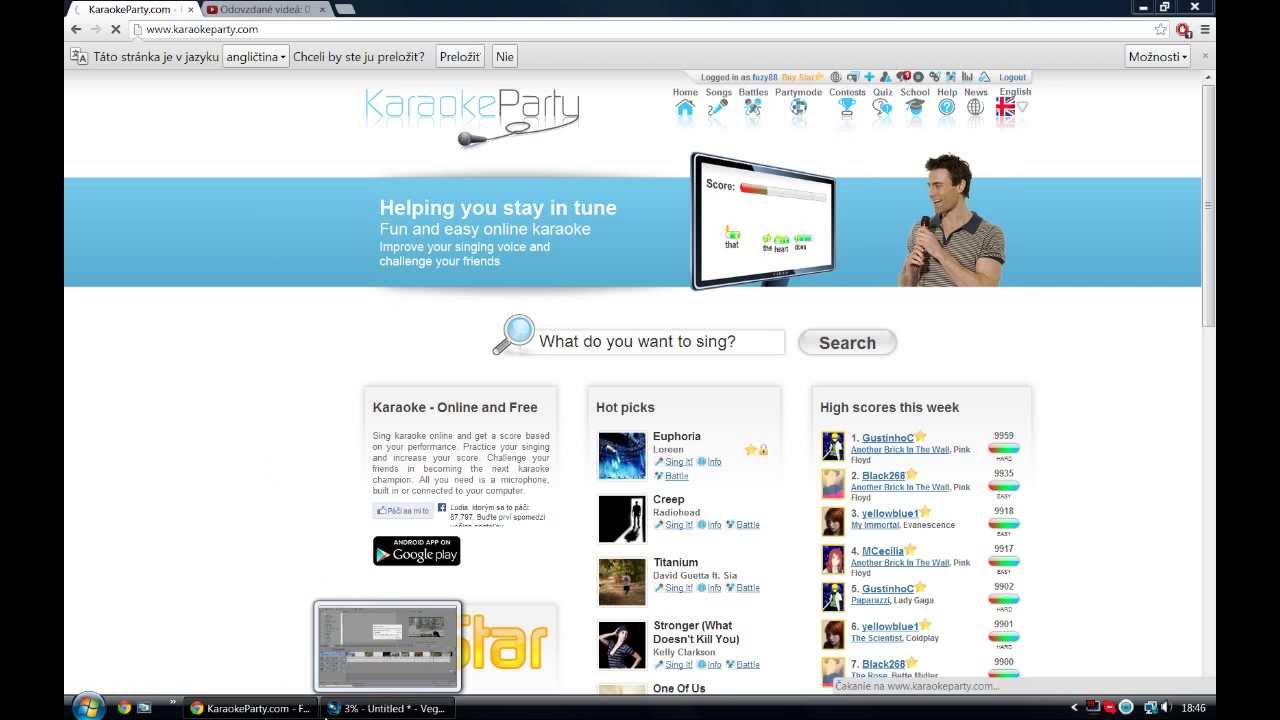1280x720 pixels.
Task: Close the translate bar
Action: click(1205, 56)
